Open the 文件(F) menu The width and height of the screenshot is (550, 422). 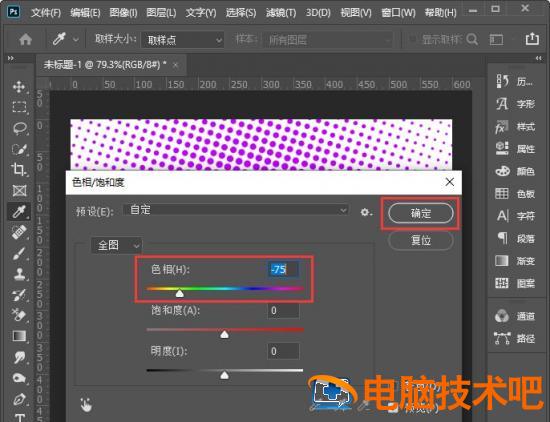click(46, 13)
